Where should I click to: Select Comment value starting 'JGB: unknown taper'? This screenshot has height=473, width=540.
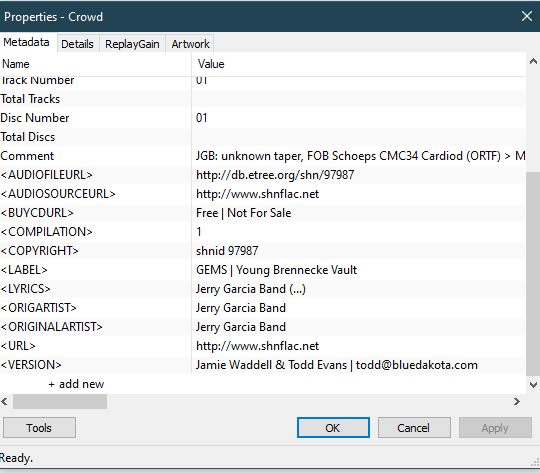(360, 156)
